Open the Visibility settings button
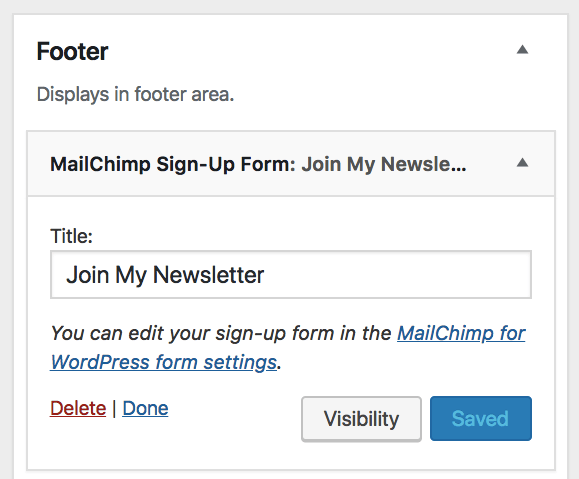This screenshot has height=479, width=579. (362, 419)
